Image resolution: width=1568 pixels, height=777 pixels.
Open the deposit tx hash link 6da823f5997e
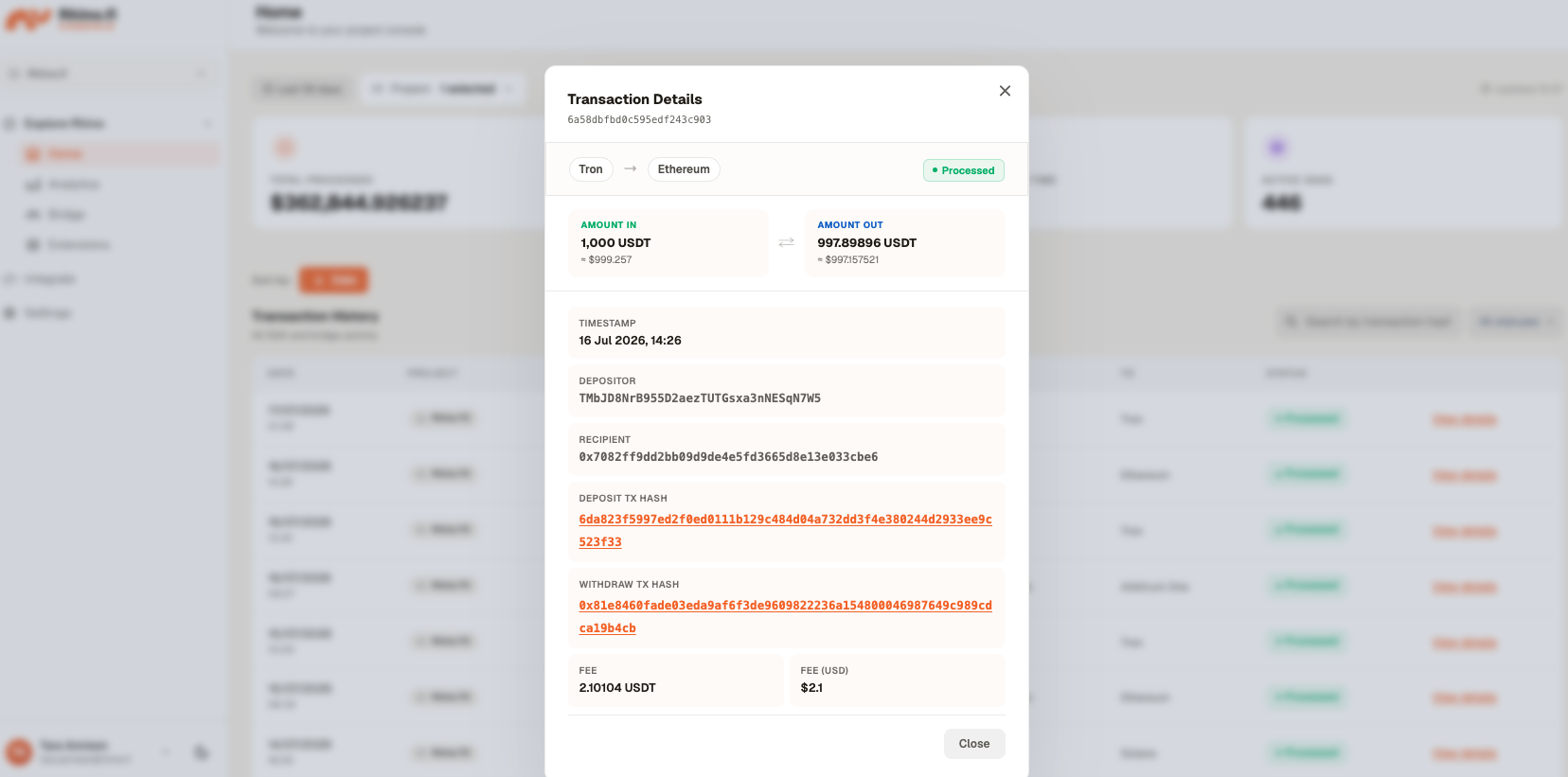(x=785, y=531)
